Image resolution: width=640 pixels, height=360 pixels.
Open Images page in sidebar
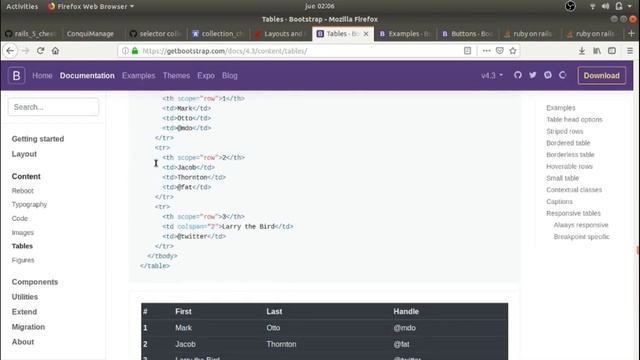click(x=22, y=232)
